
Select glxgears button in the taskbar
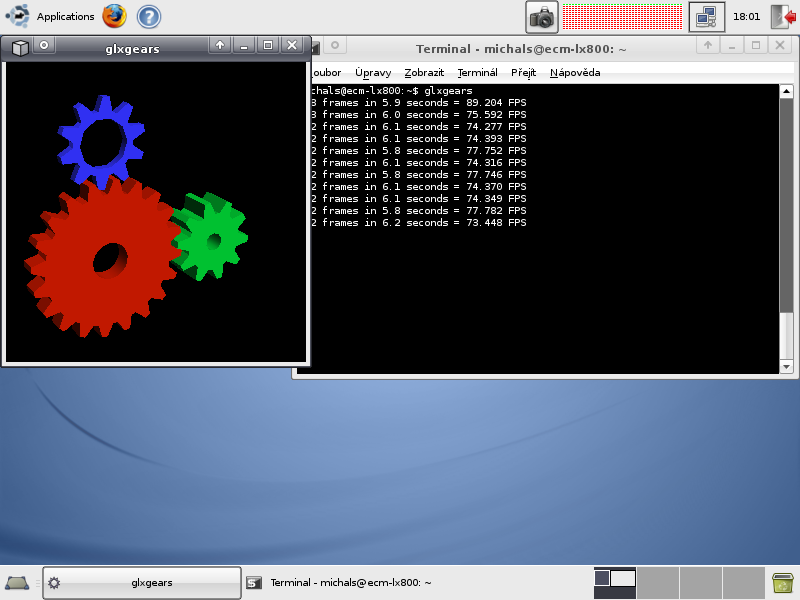tap(142, 583)
